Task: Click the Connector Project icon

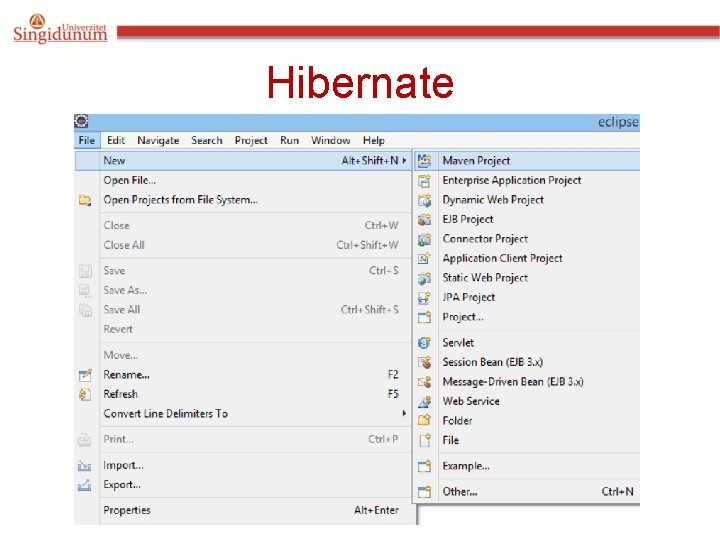Action: [x=425, y=239]
